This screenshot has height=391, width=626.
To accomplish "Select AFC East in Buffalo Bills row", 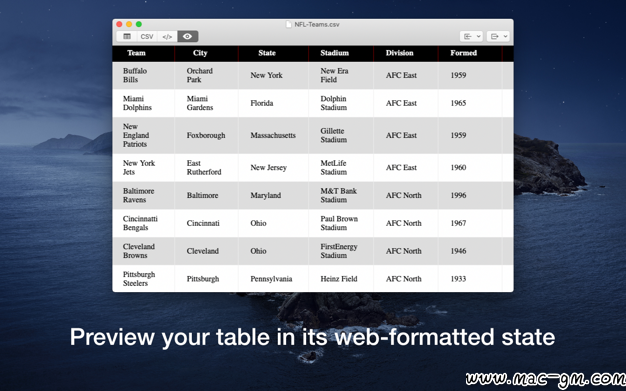I will click(406, 75).
